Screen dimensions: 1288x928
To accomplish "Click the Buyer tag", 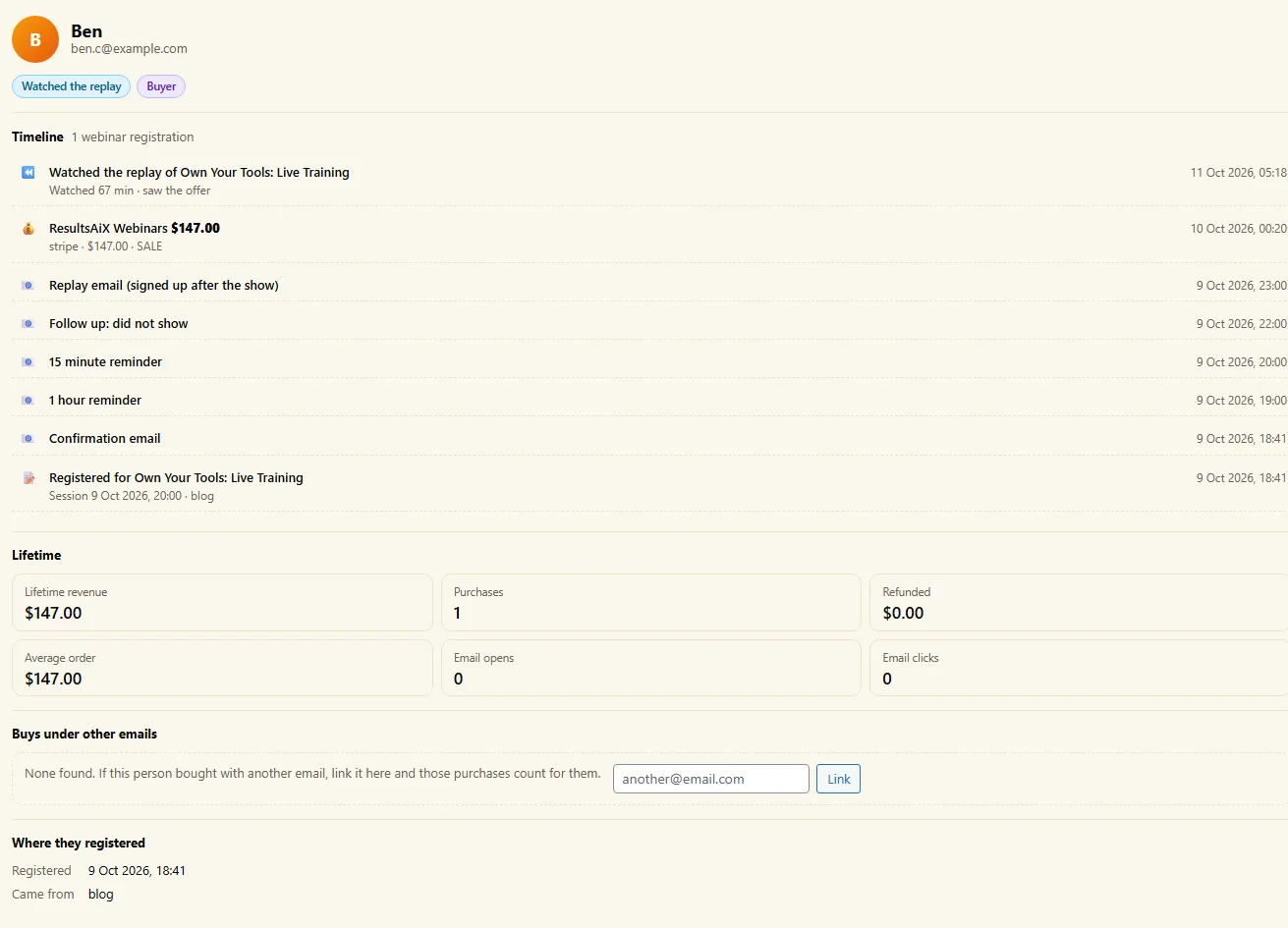I will pyautogui.click(x=161, y=86).
